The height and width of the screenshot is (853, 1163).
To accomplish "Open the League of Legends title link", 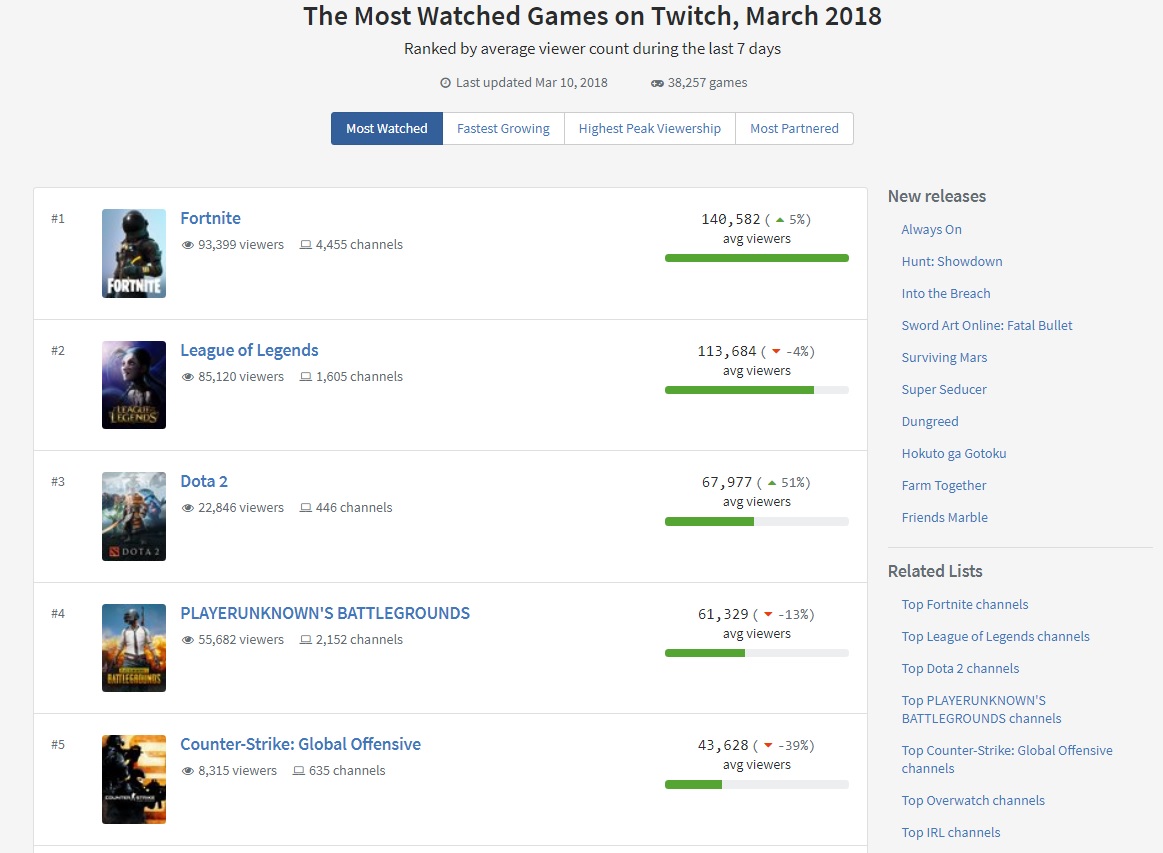I will [249, 350].
